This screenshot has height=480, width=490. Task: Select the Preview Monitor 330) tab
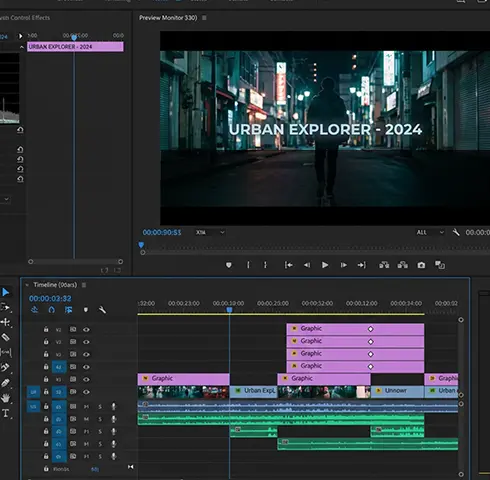click(168, 18)
